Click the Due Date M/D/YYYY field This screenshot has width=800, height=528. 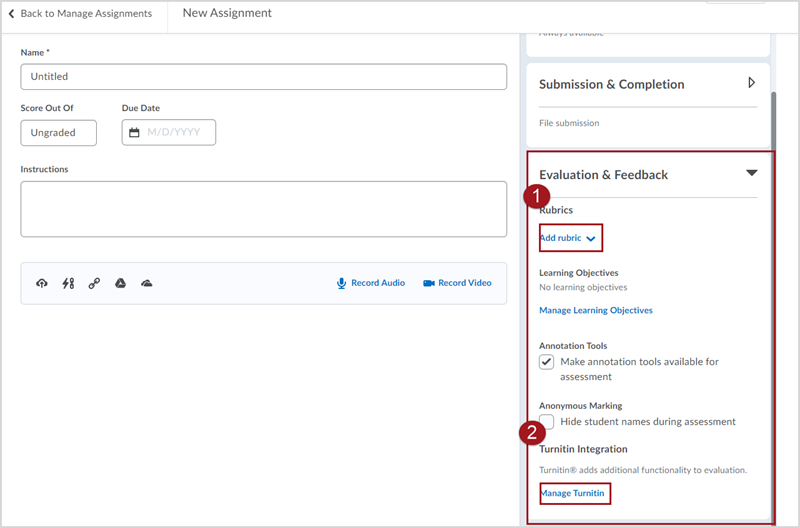(x=169, y=133)
